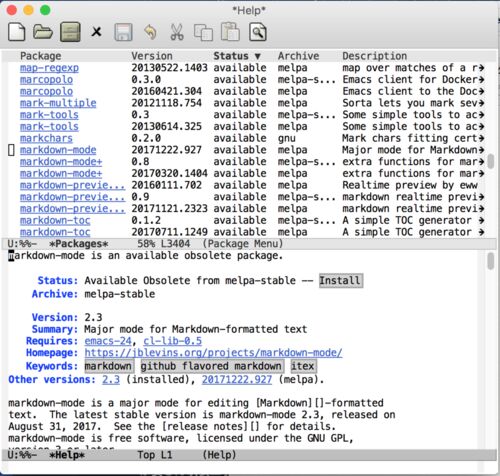500x476 pixels.
Task: Click the *Packages* mode line buffer name
Action: click(x=79, y=244)
